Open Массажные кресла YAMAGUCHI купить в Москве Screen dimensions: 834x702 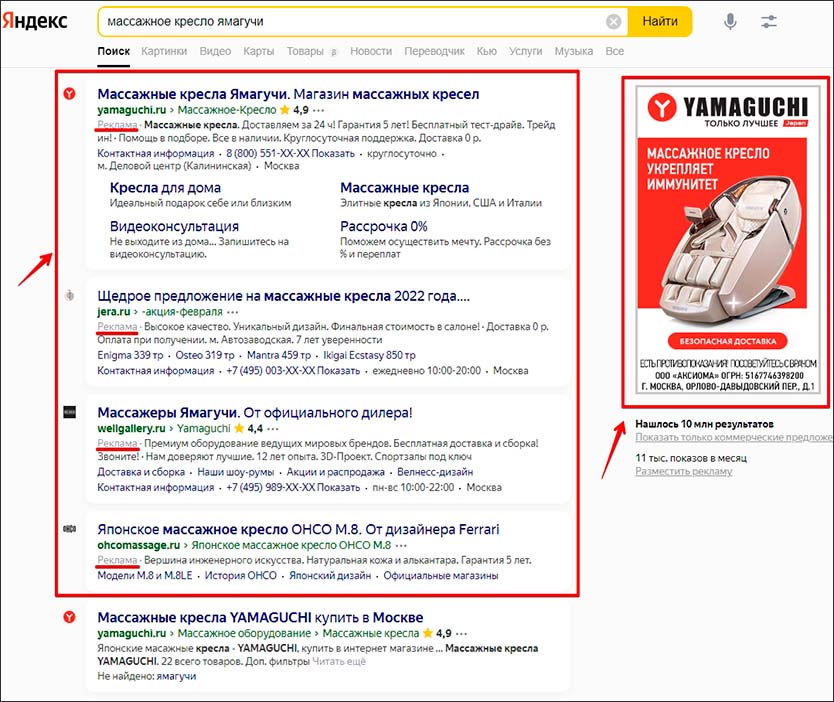point(260,617)
